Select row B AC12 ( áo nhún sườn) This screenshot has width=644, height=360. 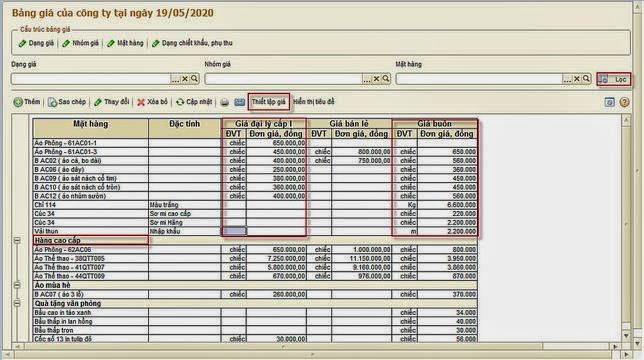point(255,196)
